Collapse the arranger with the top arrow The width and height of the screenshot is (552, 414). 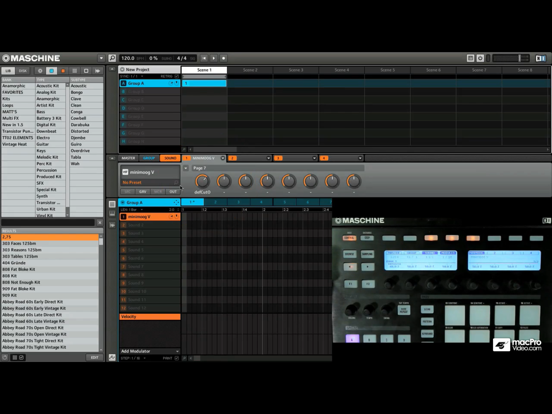click(112, 69)
